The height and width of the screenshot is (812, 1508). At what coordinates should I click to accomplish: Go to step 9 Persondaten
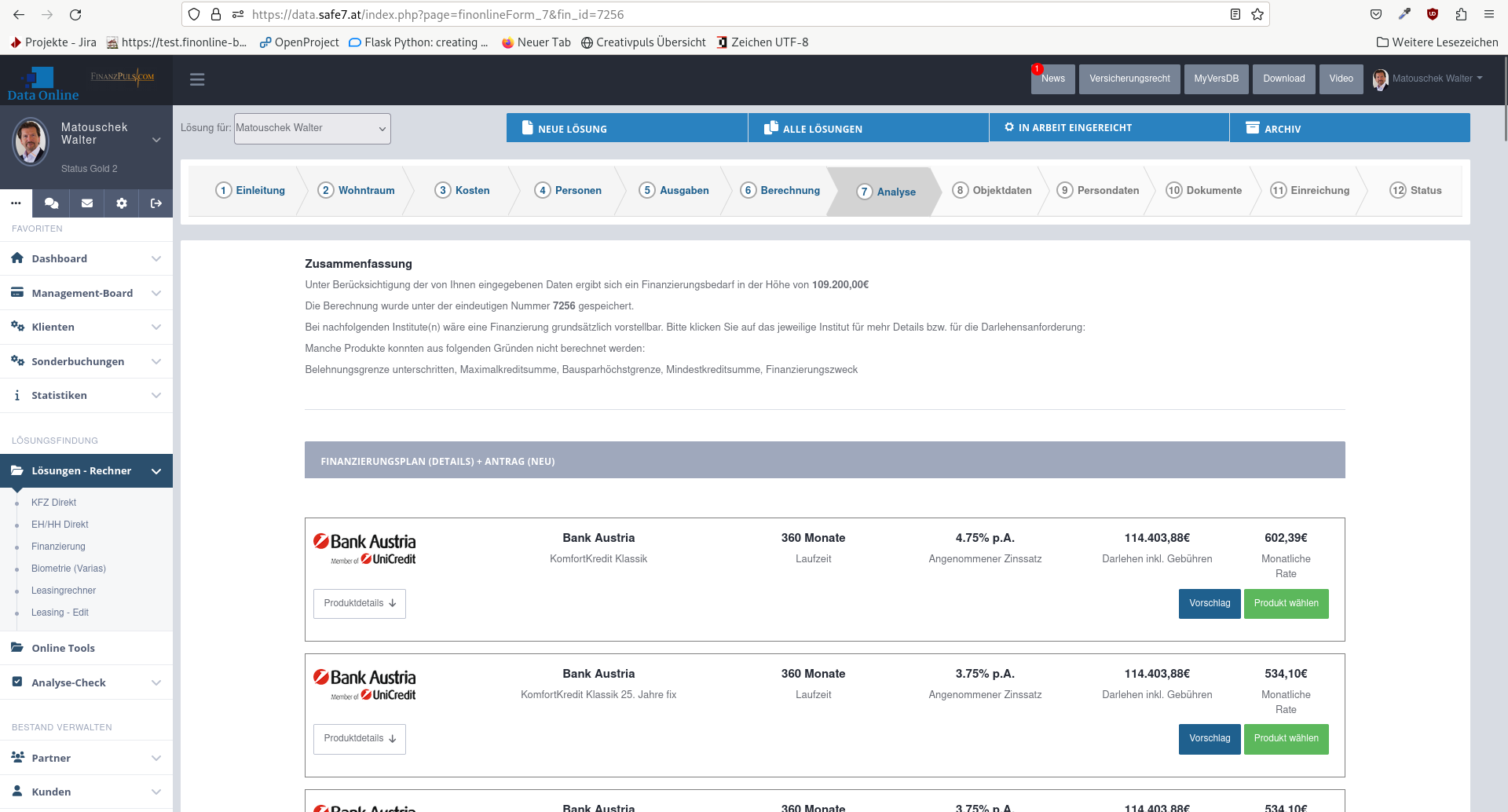click(1098, 190)
